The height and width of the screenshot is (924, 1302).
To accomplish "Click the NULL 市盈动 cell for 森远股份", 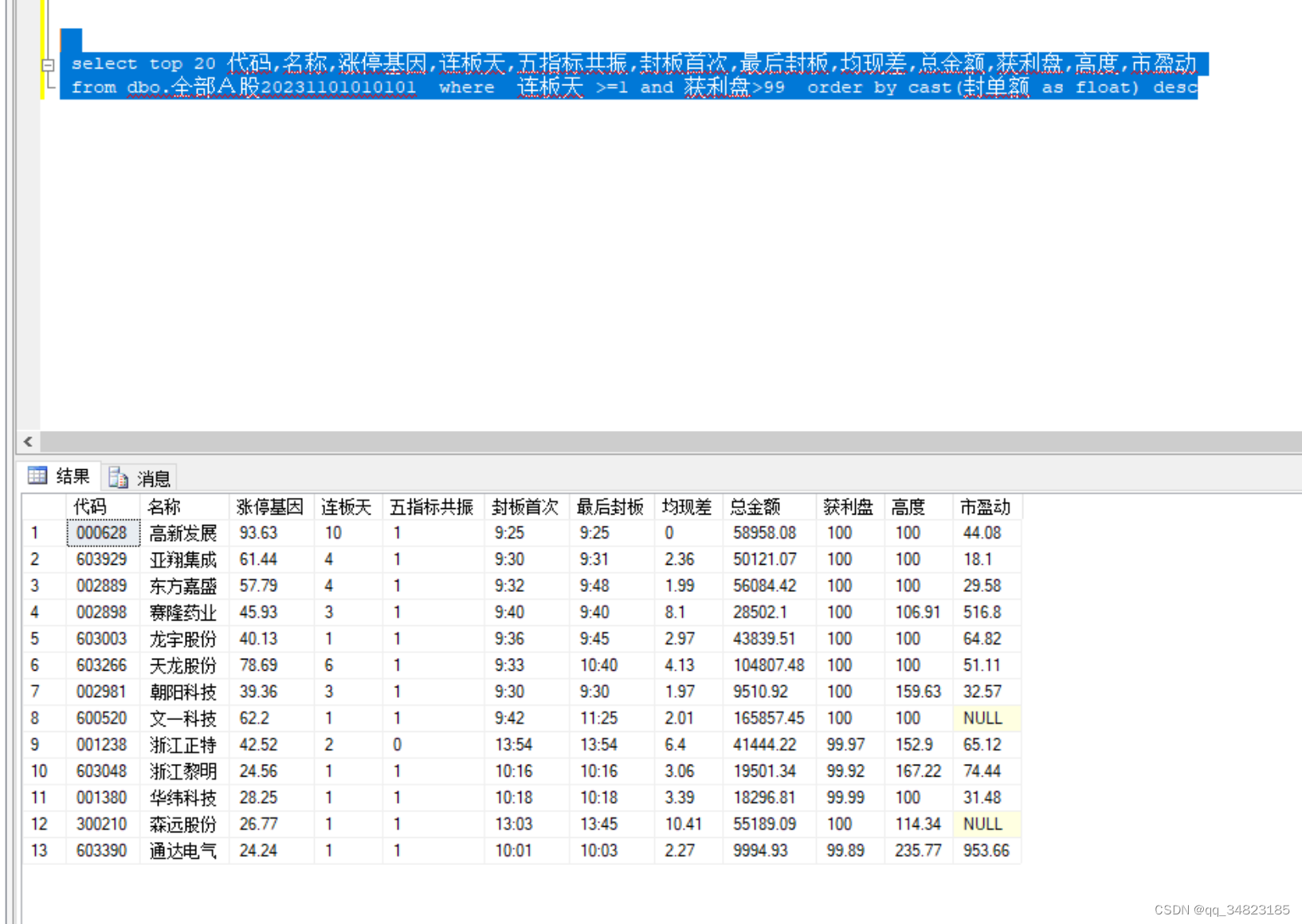I will click(x=987, y=824).
